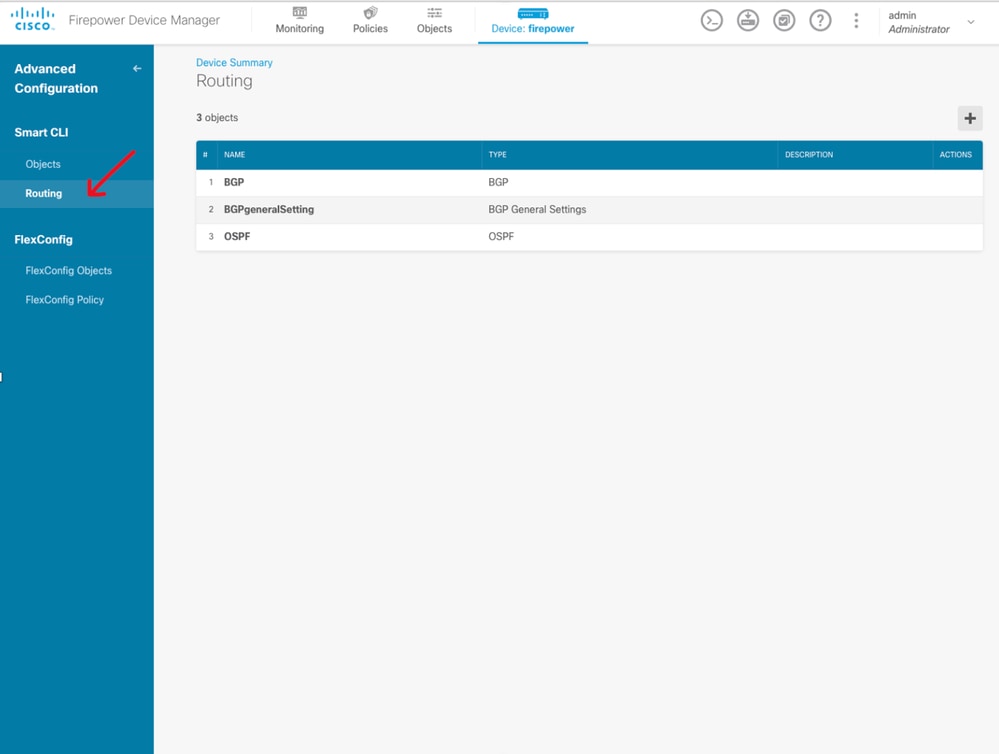999x754 pixels.
Task: Click the Advanced Configuration heading
Action: coord(56,78)
